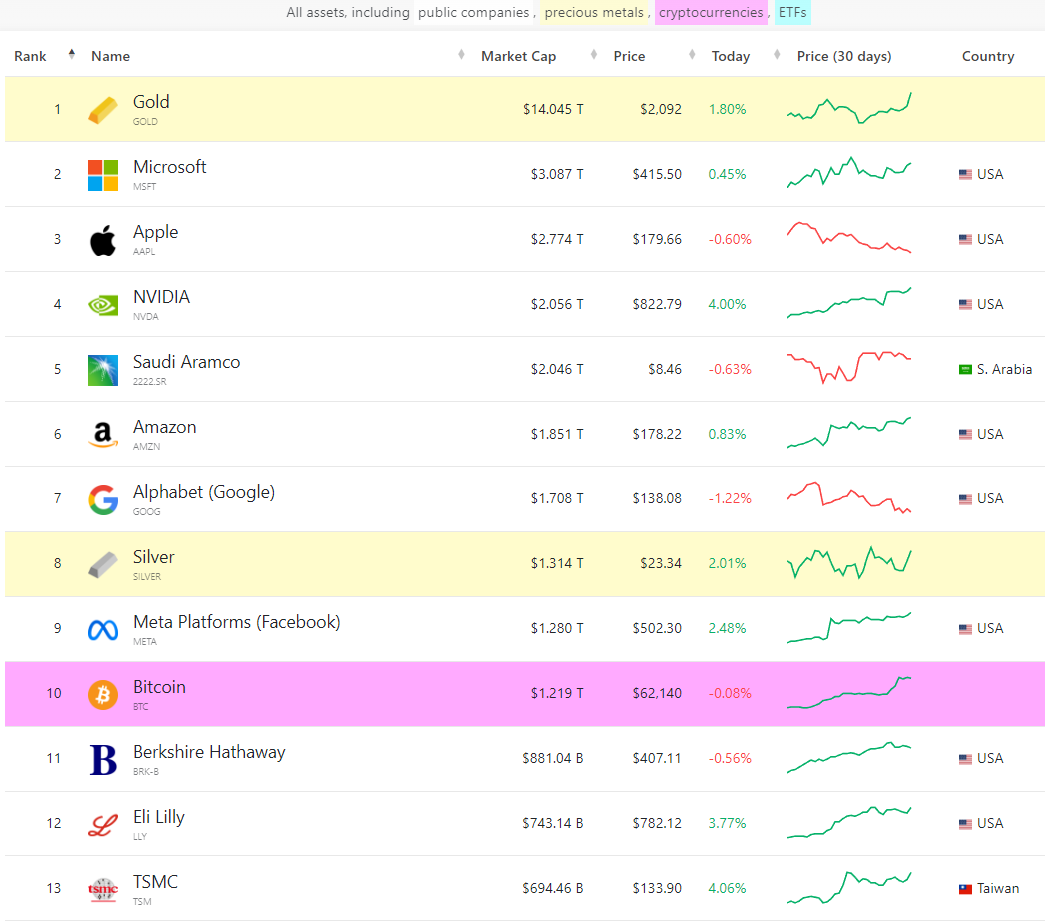Click the Gold bar icon
This screenshot has width=1045, height=921.
[x=103, y=109]
